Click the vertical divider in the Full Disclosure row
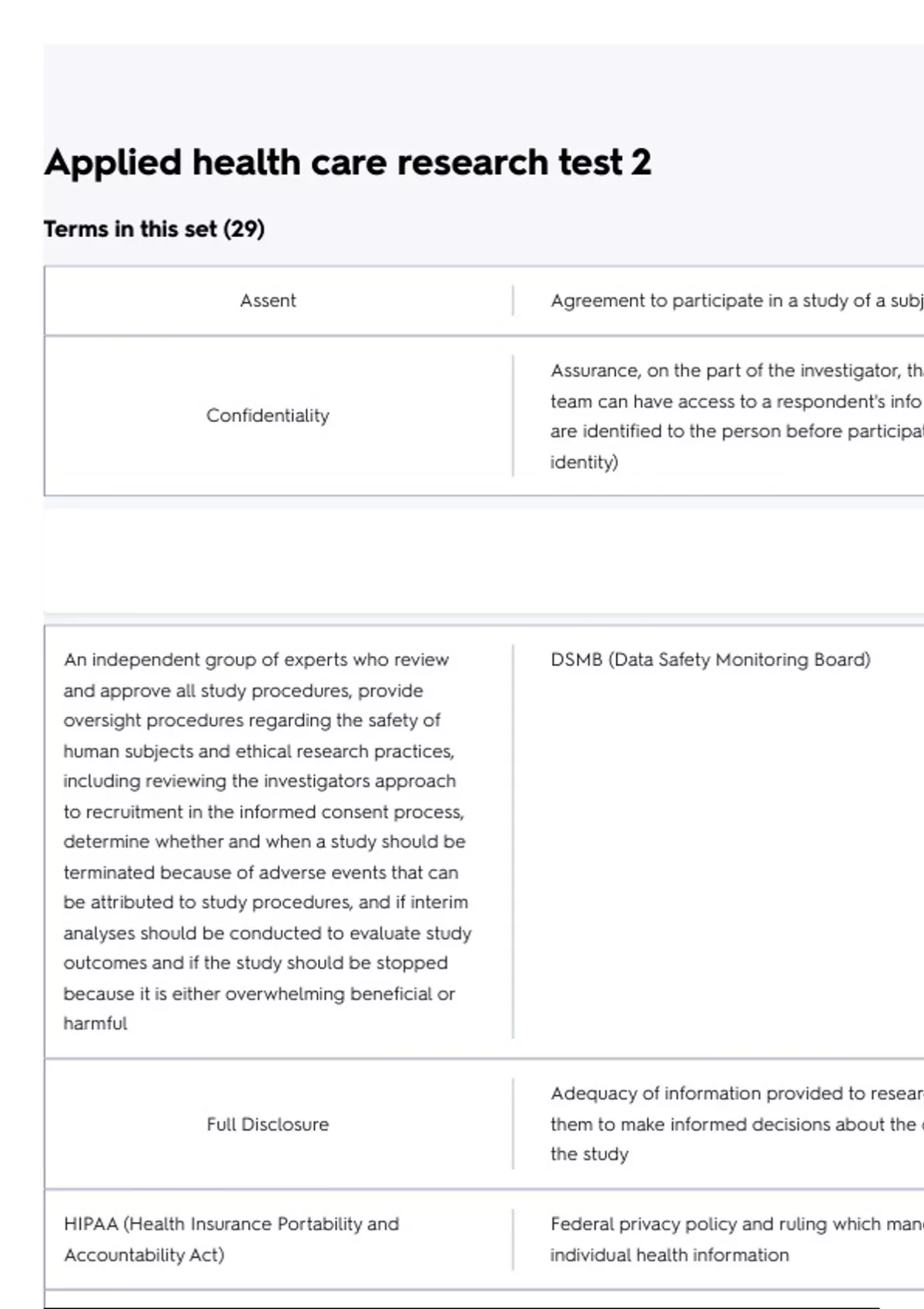This screenshot has width=924, height=1309. [513, 1123]
